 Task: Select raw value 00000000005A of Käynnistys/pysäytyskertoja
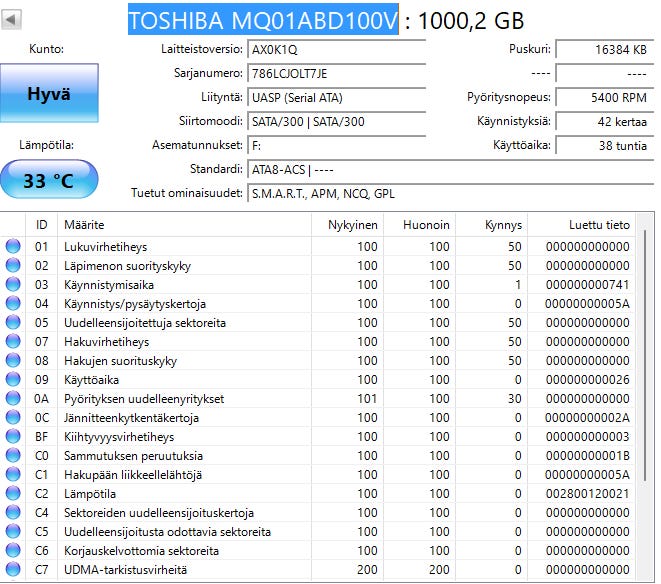click(x=587, y=304)
